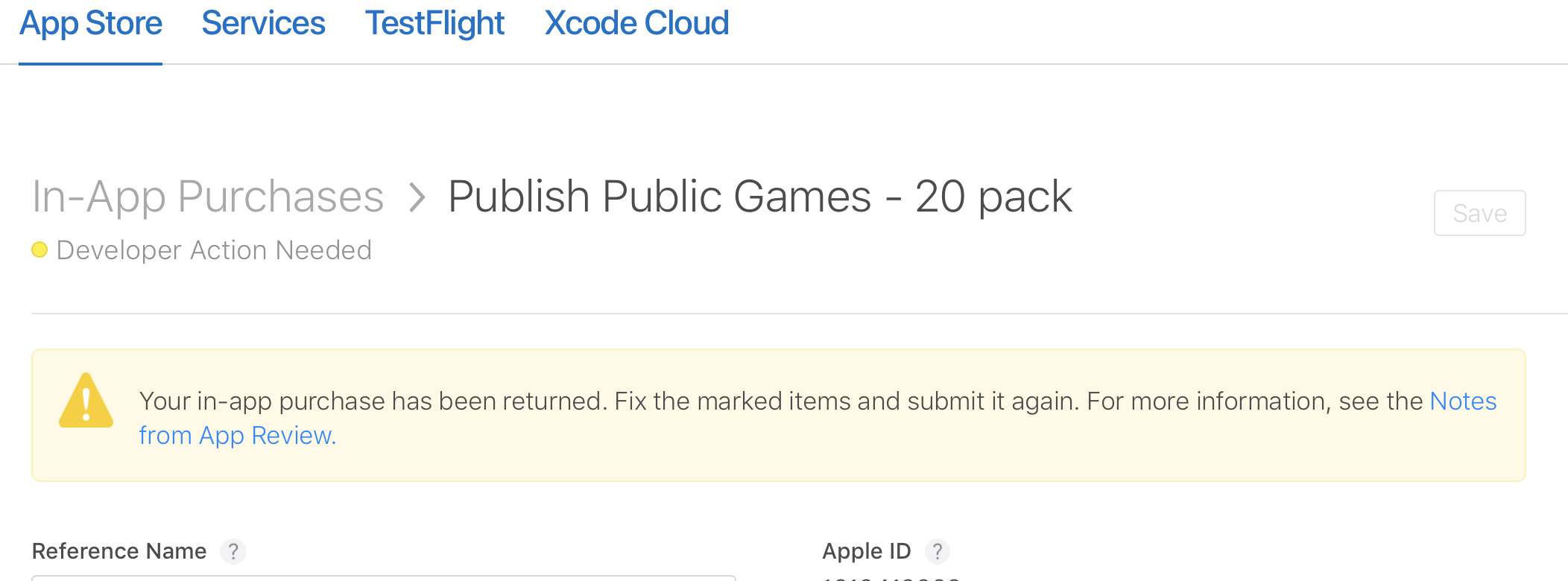The width and height of the screenshot is (1568, 581).
Task: Click the Apple ID label
Action: (x=867, y=551)
